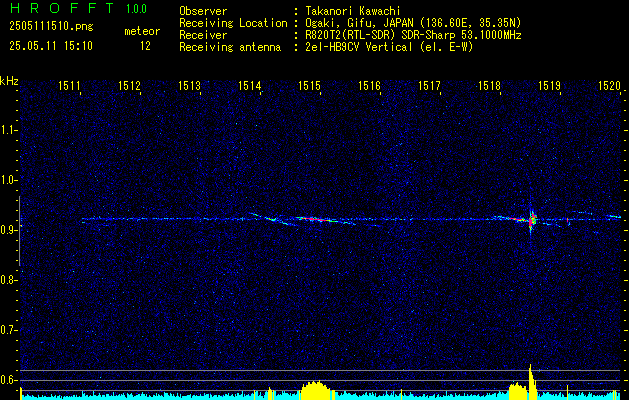Click the 1511 time marker
The width and height of the screenshot is (629, 400).
(69, 85)
